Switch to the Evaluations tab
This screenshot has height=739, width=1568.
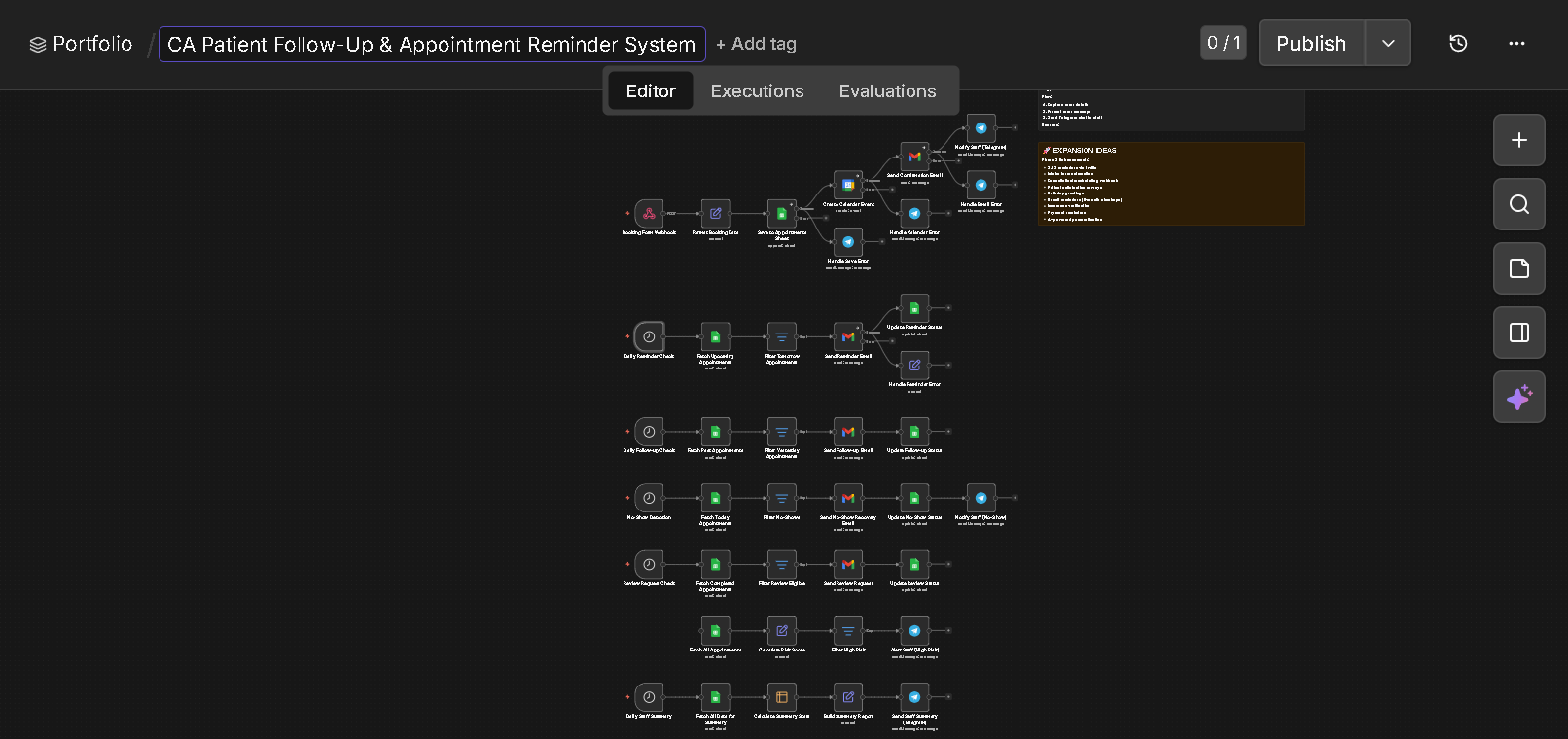pos(887,91)
